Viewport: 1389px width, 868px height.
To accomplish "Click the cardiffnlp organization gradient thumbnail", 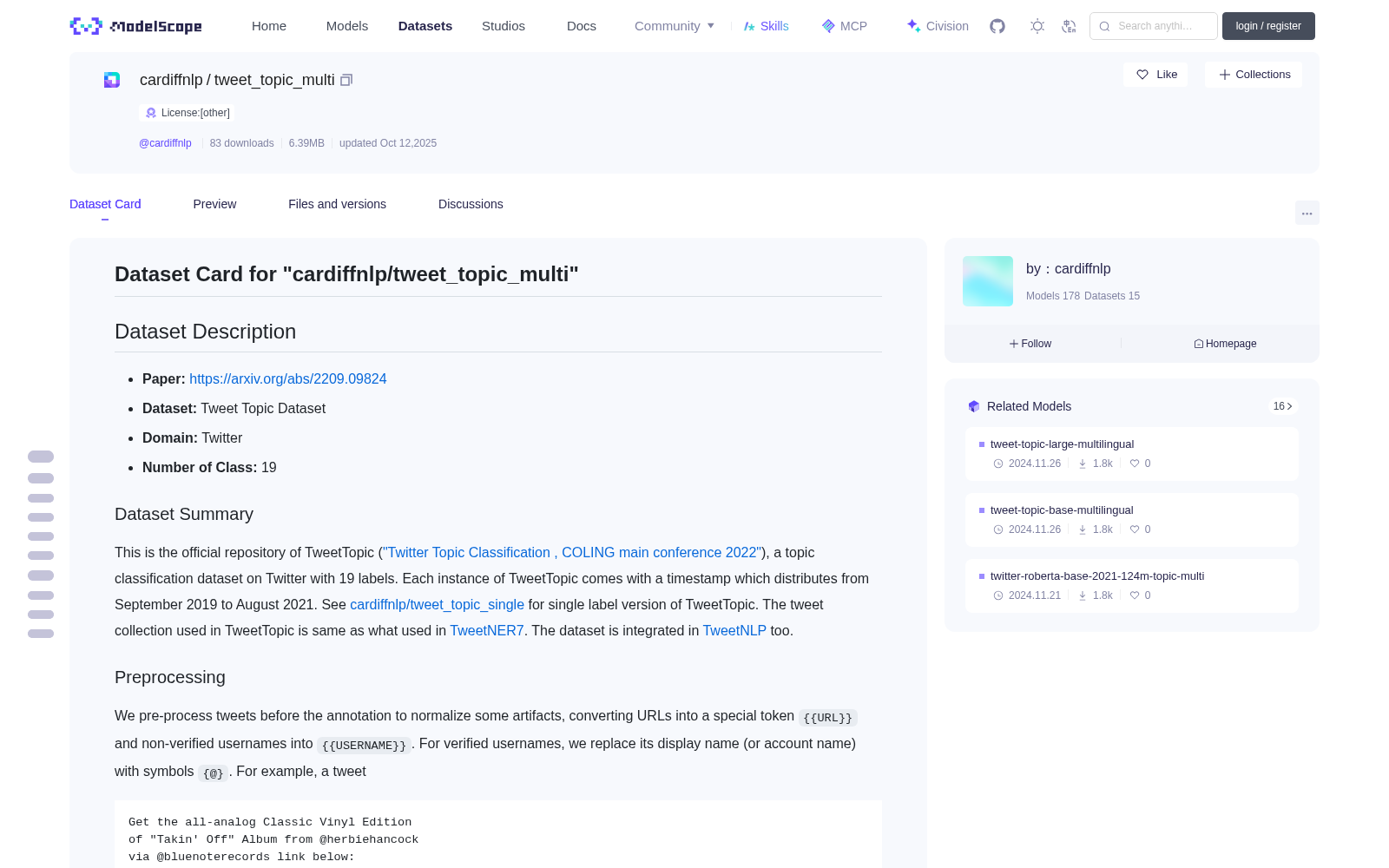I will point(988,281).
